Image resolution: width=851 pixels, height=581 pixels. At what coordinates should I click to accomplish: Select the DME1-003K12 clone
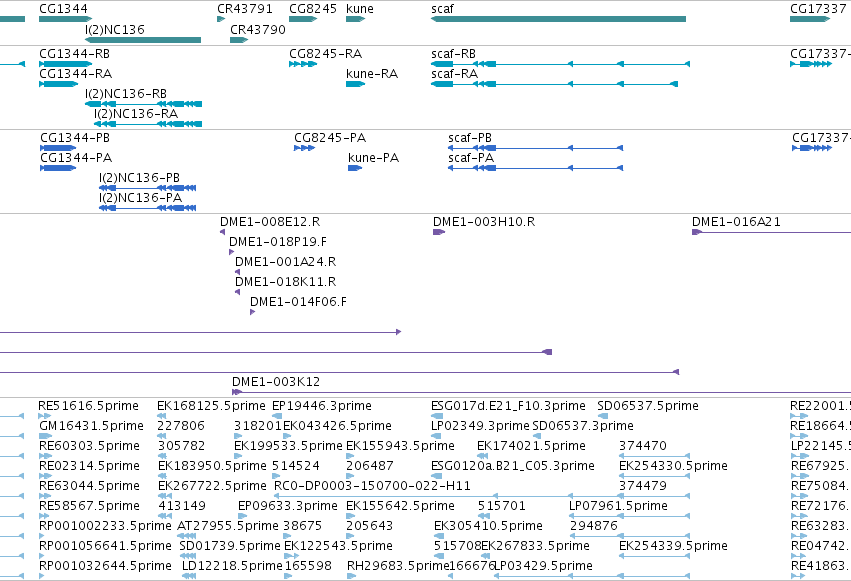pyautogui.click(x=542, y=392)
